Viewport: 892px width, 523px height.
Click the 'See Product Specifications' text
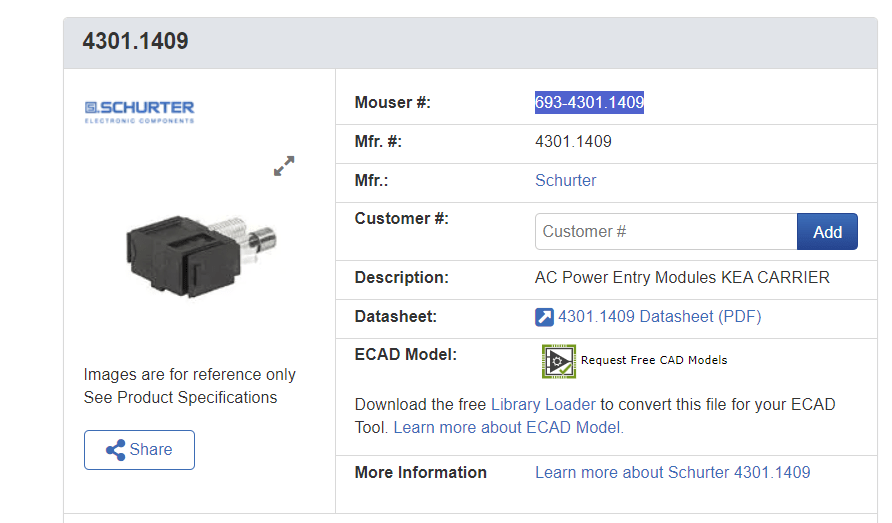(180, 397)
